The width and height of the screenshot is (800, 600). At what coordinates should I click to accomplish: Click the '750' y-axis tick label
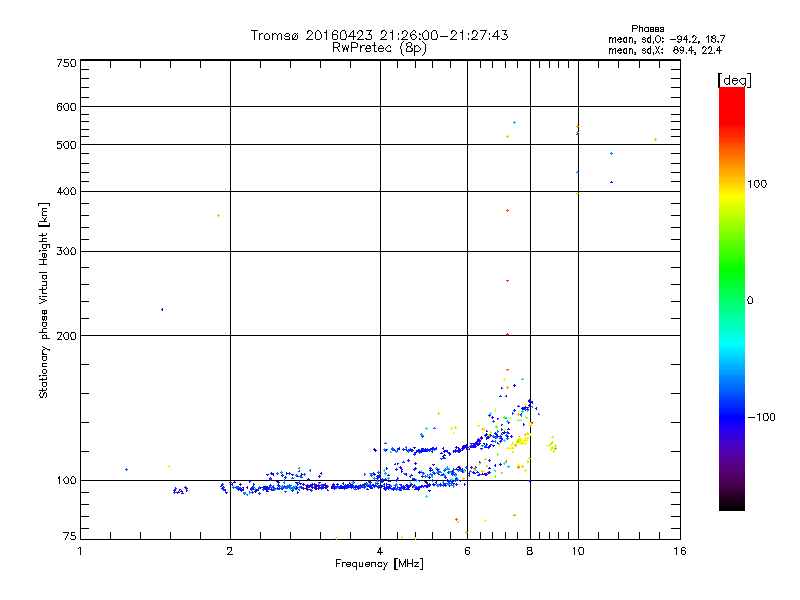coord(67,63)
